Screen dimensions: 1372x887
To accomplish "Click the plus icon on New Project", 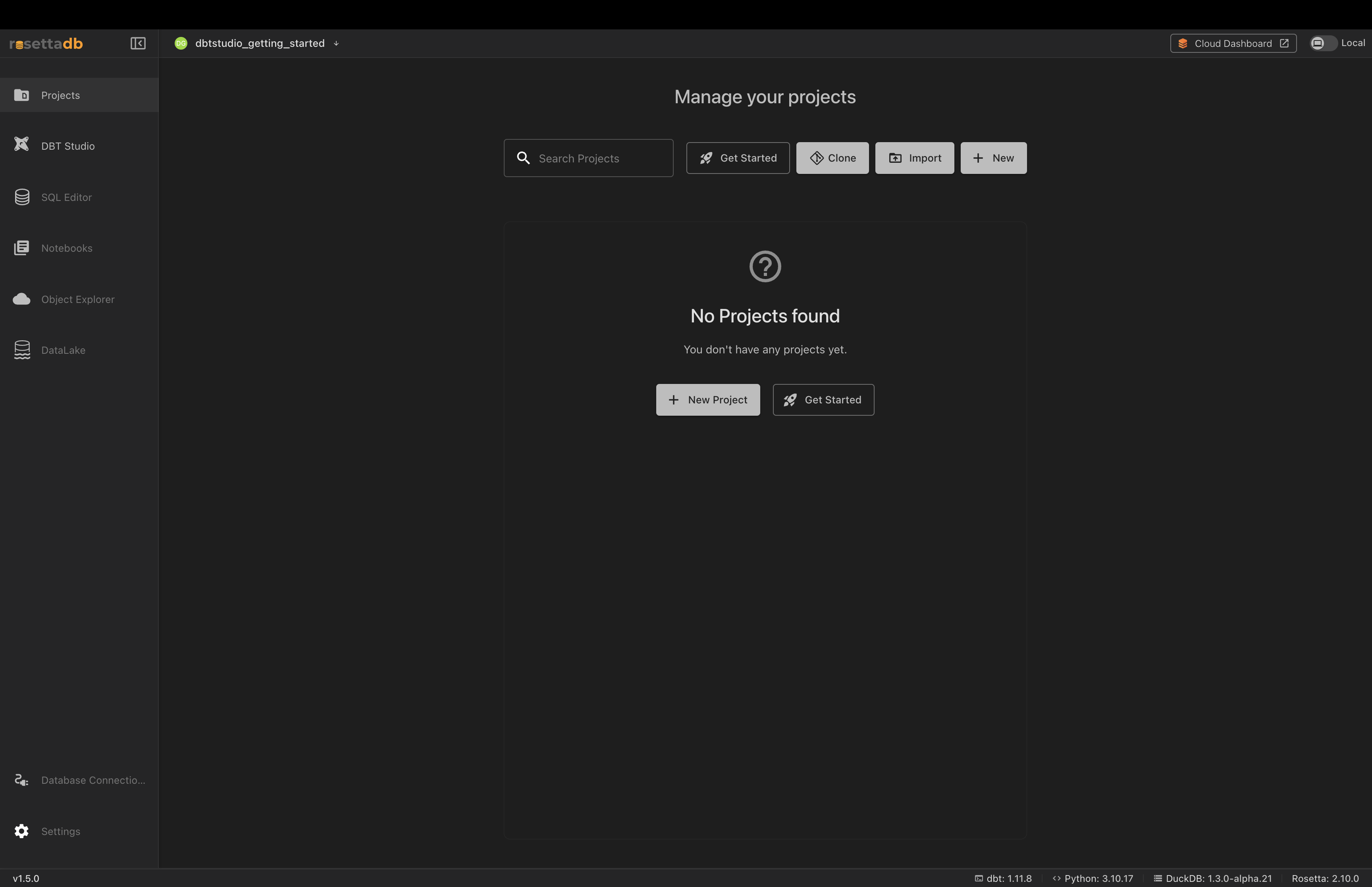I will point(674,400).
